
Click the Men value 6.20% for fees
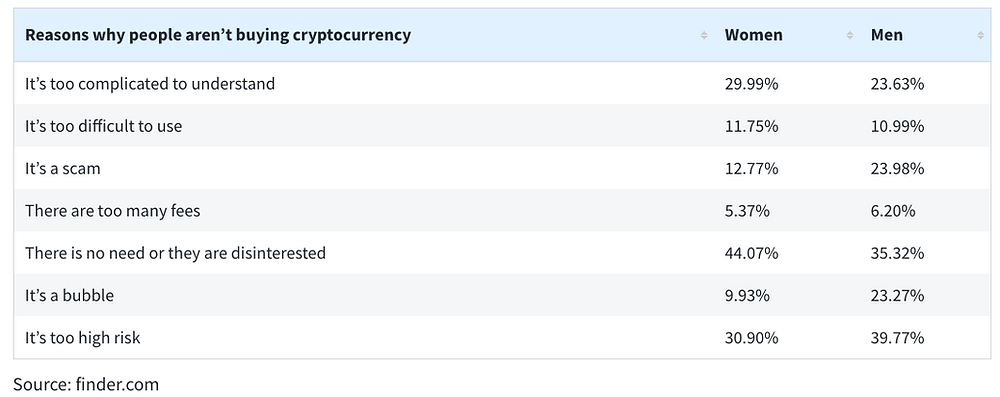893,211
